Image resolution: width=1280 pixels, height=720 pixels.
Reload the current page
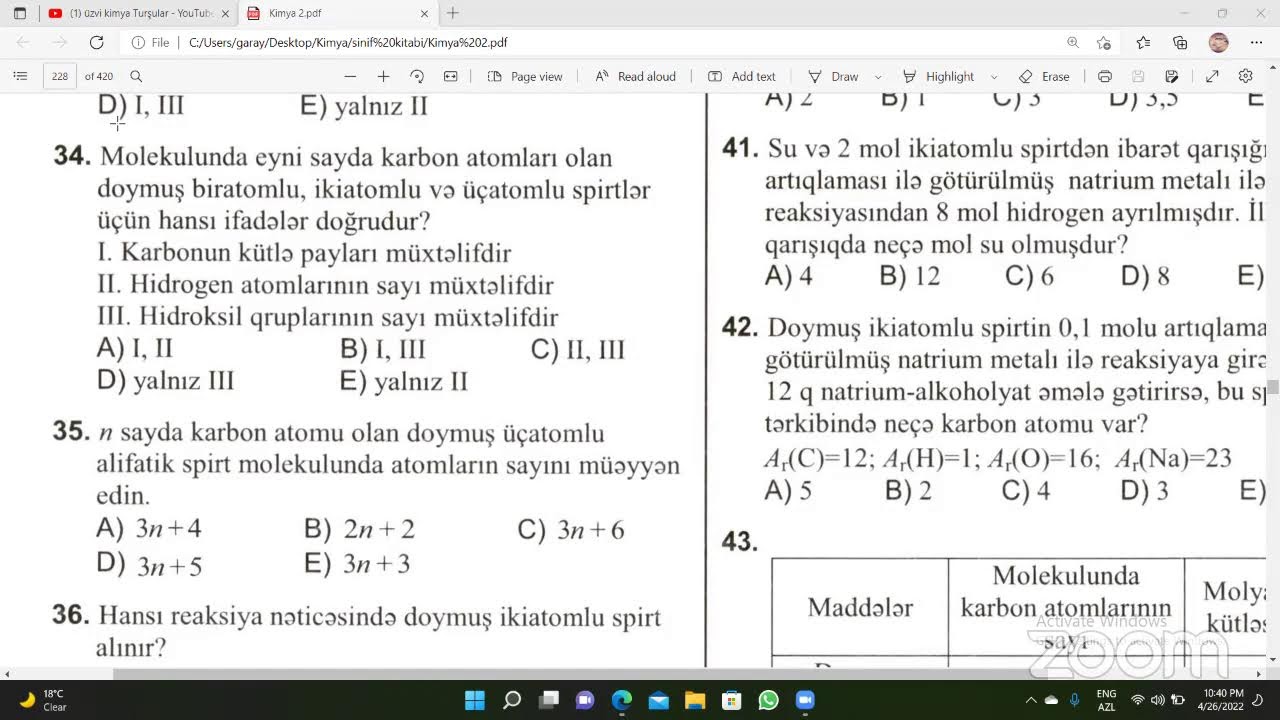tap(96, 42)
